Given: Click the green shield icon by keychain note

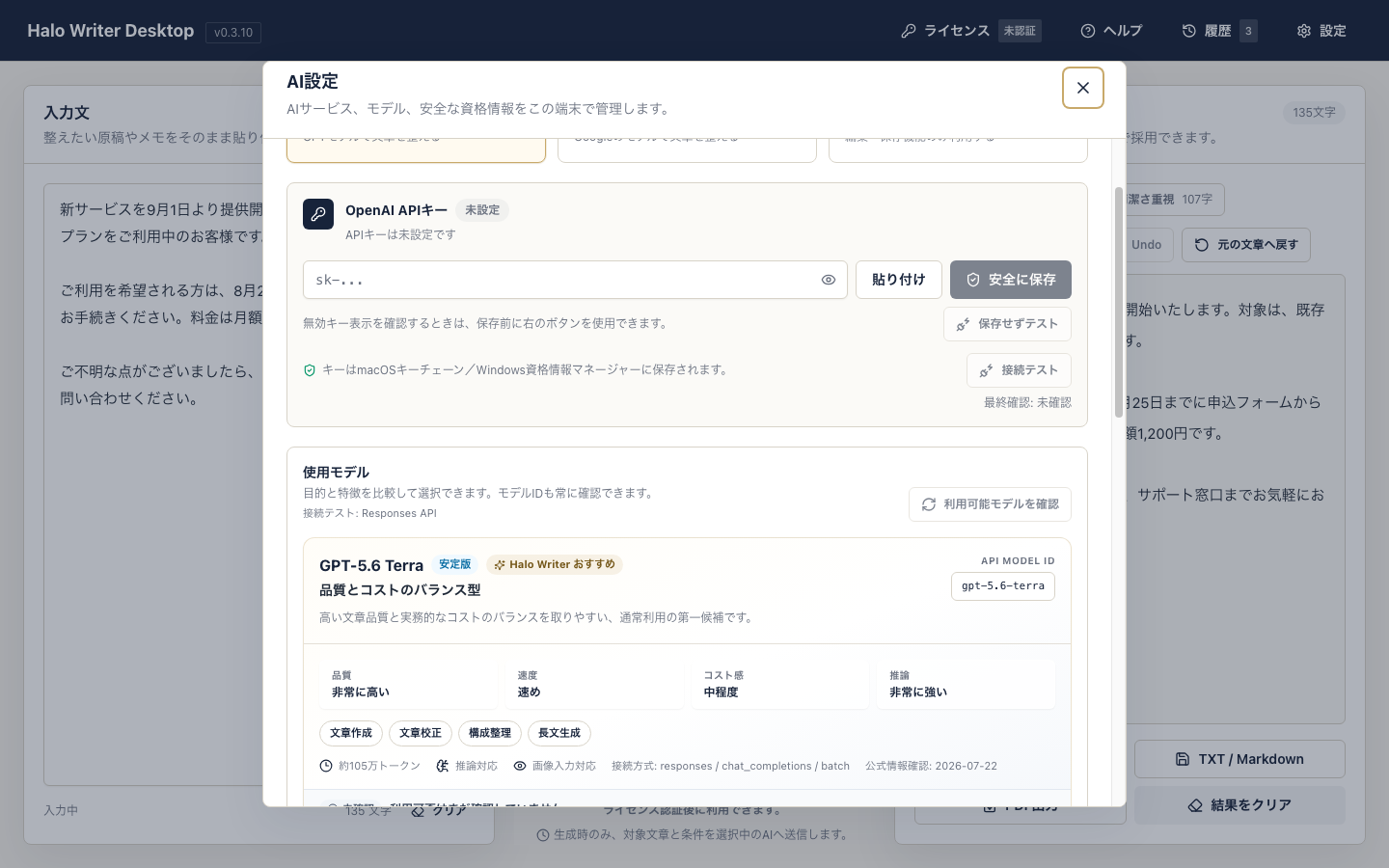Looking at the screenshot, I should click(x=310, y=370).
